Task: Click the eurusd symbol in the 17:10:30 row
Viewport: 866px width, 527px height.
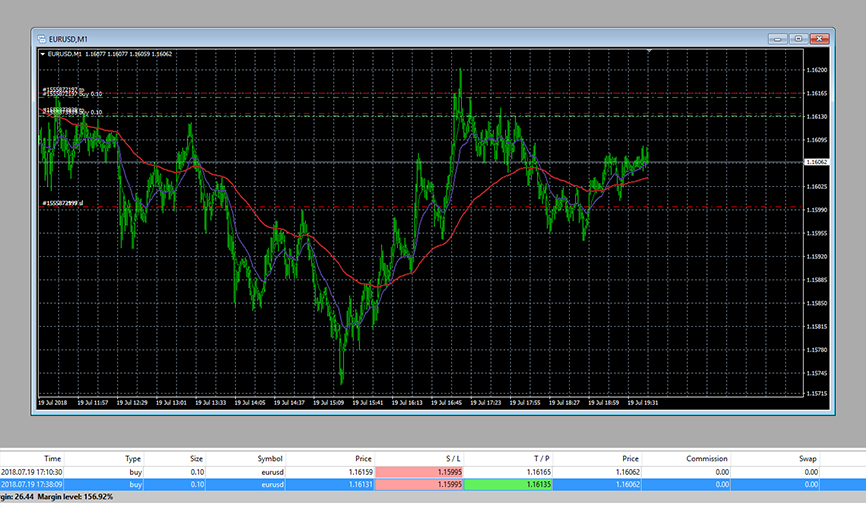Action: tap(272, 472)
